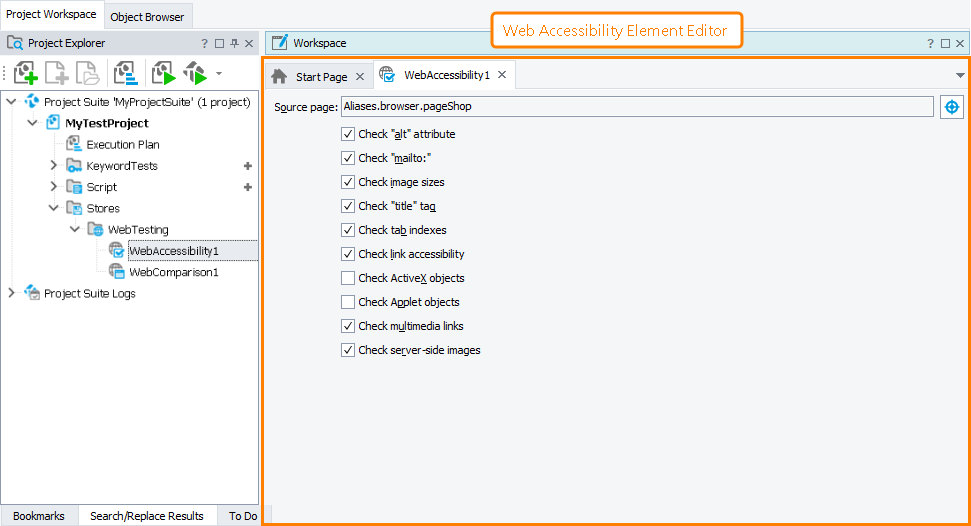Click the target picker icon beside Source page

click(951, 107)
